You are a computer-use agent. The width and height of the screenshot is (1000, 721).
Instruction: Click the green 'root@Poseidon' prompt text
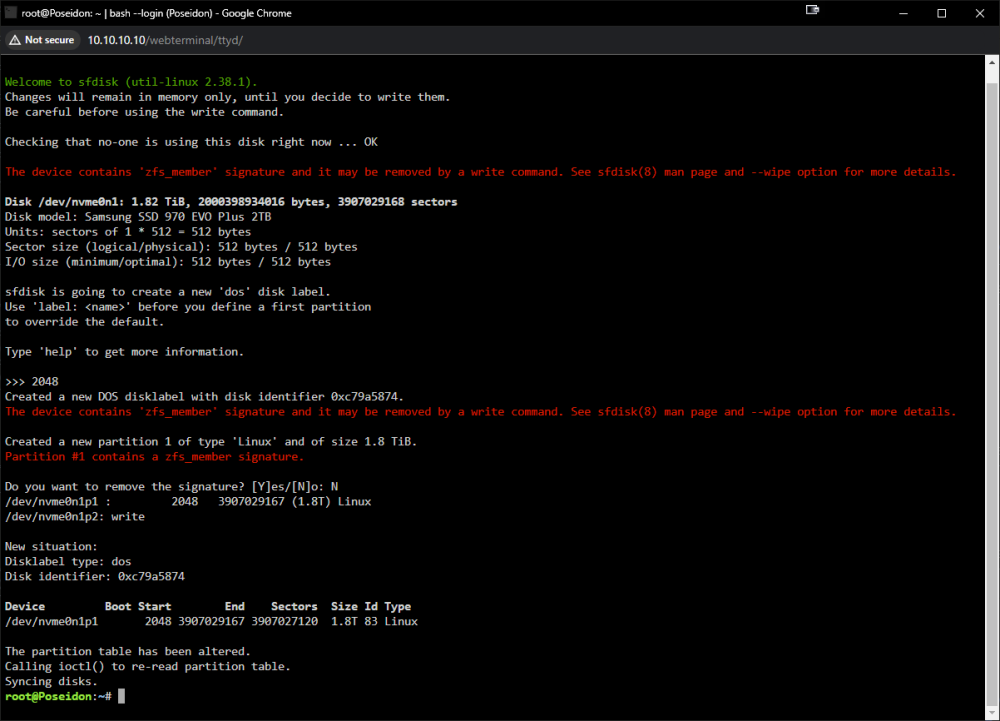coord(48,696)
